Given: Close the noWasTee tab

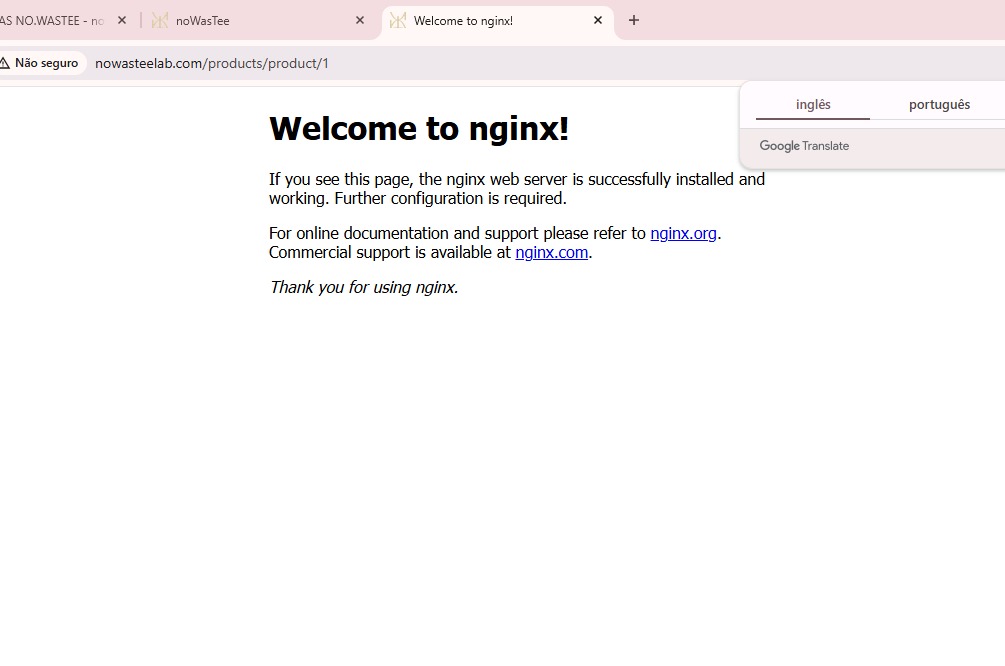Looking at the screenshot, I should [360, 20].
